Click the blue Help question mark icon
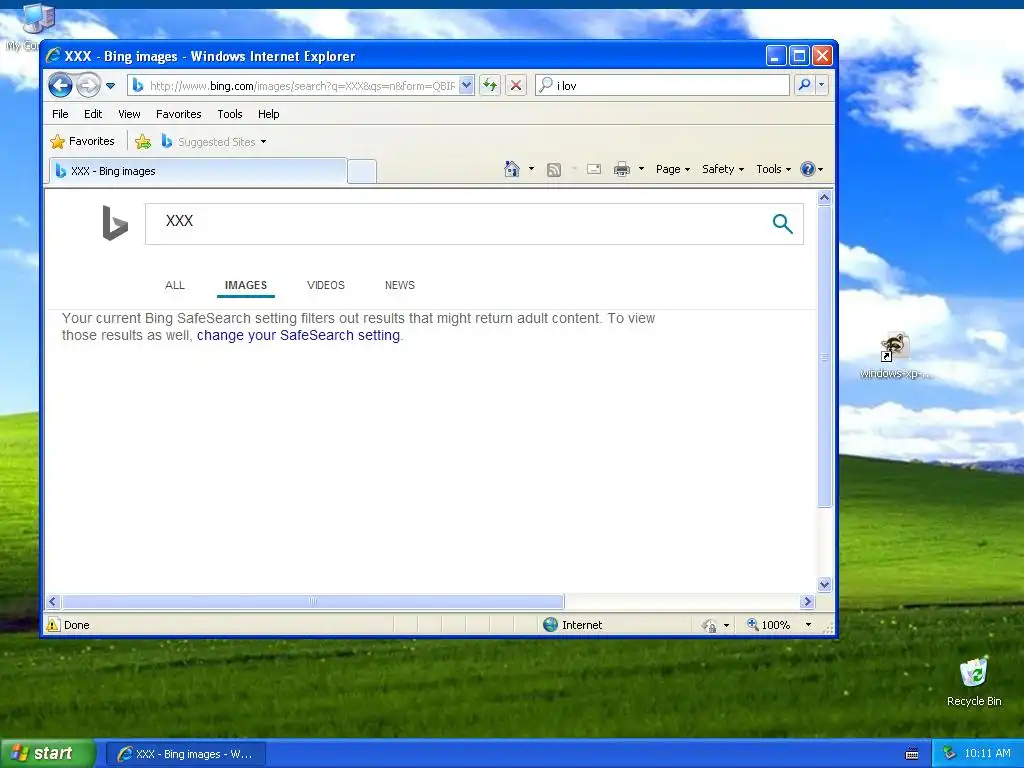 click(808, 169)
